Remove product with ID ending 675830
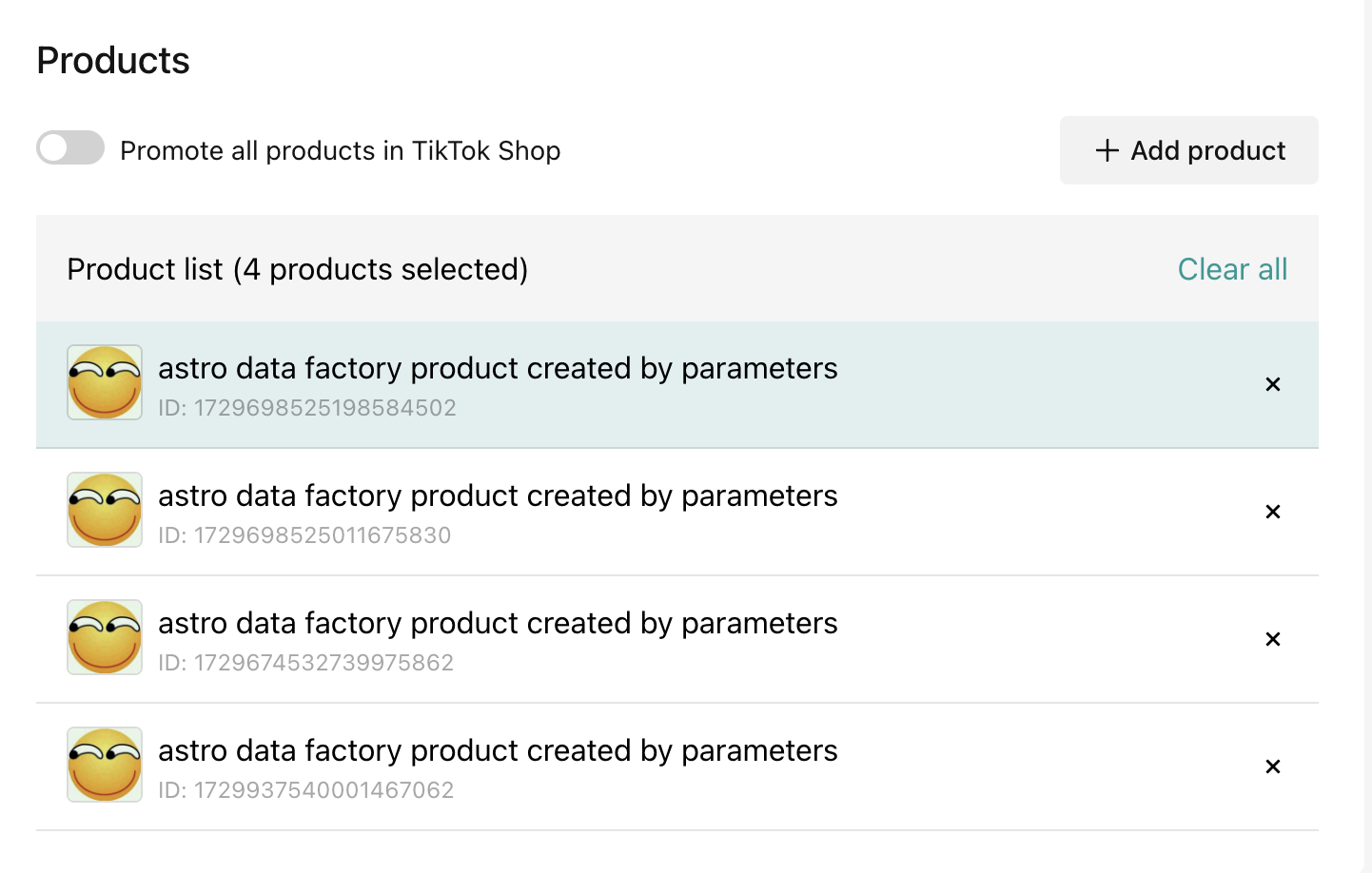1372x873 pixels. pyautogui.click(x=1273, y=512)
